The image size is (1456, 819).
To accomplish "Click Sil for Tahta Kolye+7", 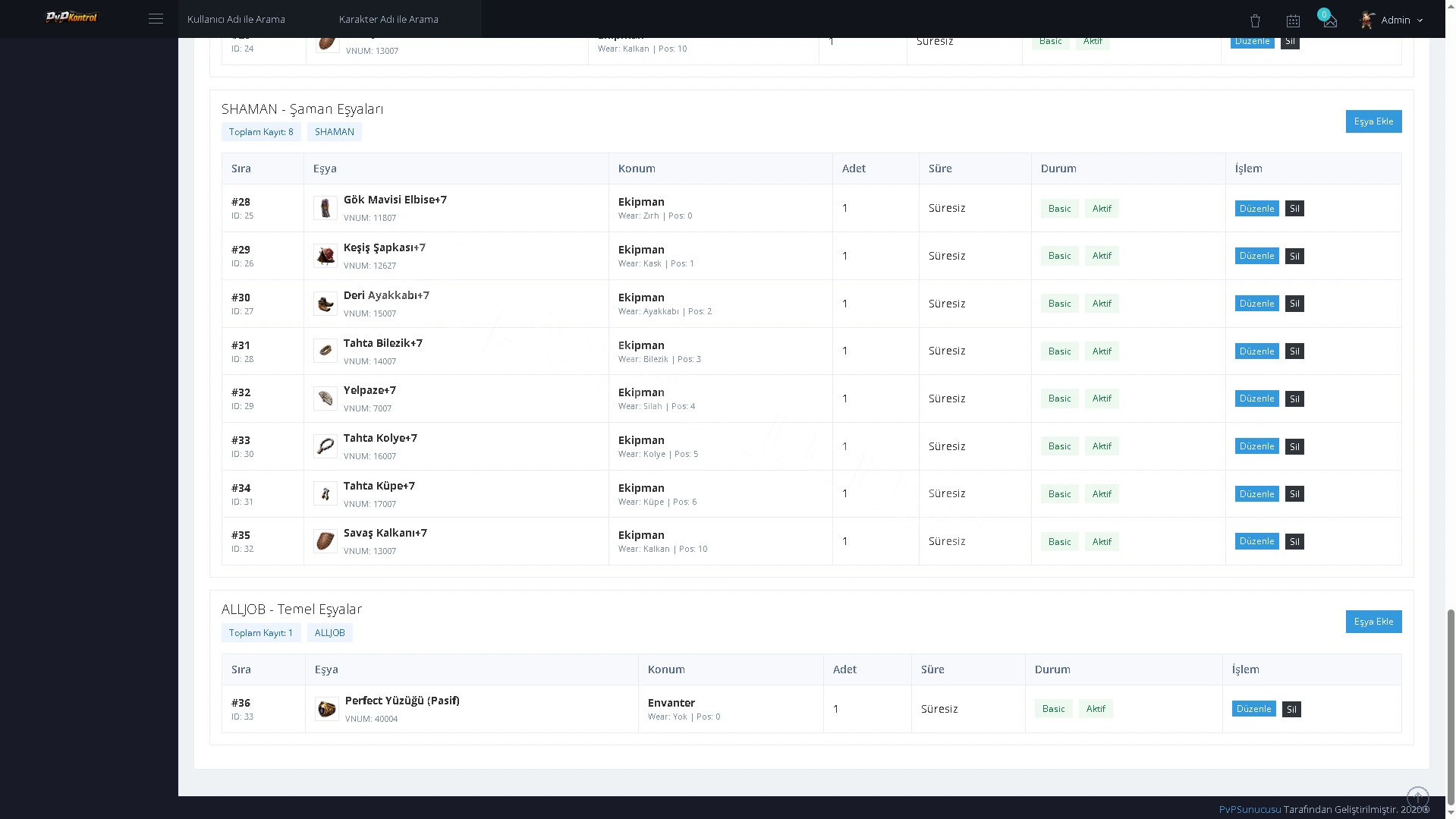I will (x=1294, y=446).
